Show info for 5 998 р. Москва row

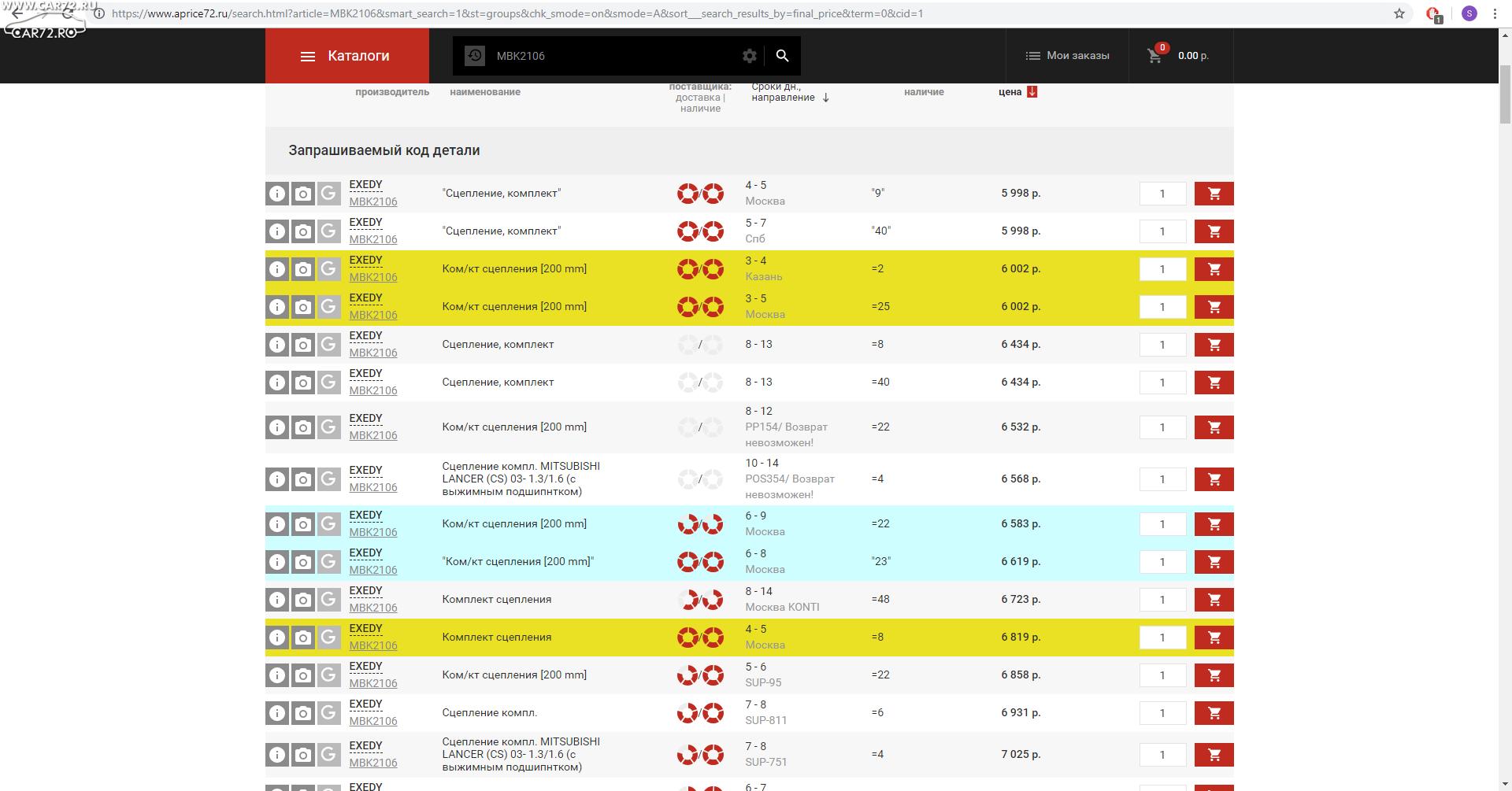click(x=277, y=194)
